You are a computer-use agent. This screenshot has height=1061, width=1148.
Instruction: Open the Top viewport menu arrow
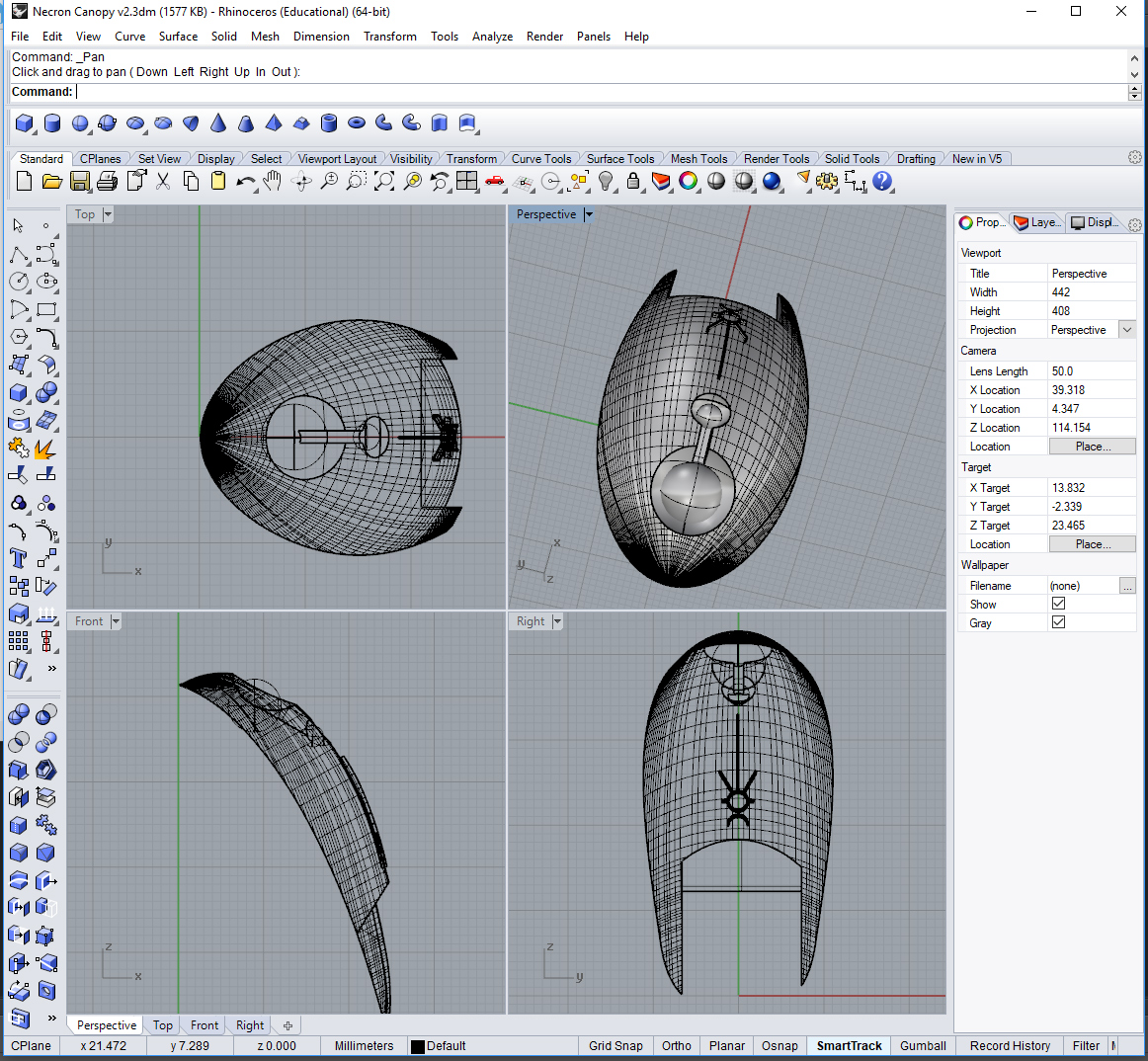coord(108,214)
